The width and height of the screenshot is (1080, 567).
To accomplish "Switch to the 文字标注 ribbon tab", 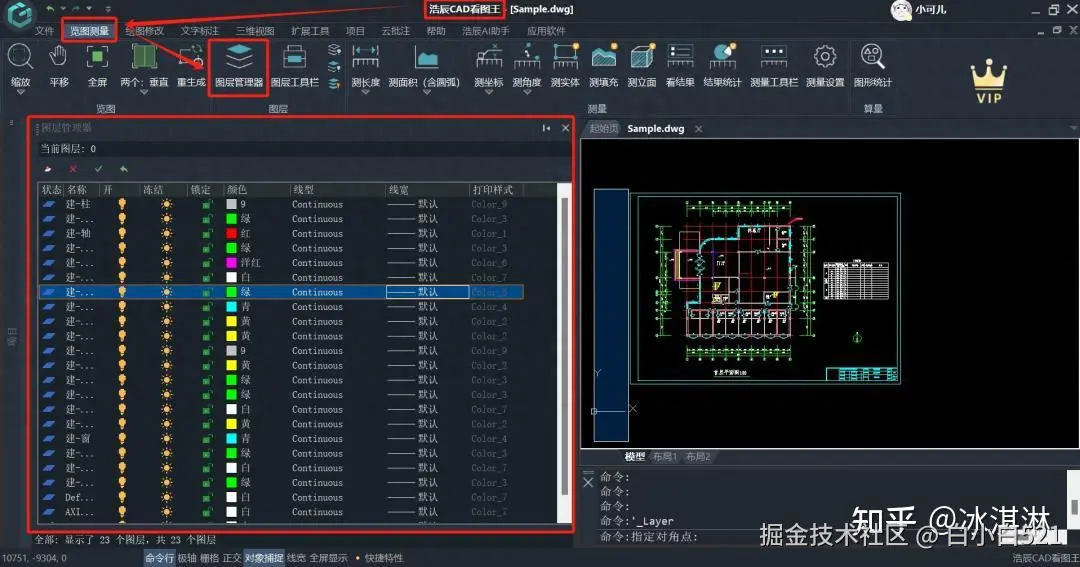I will click(200, 31).
